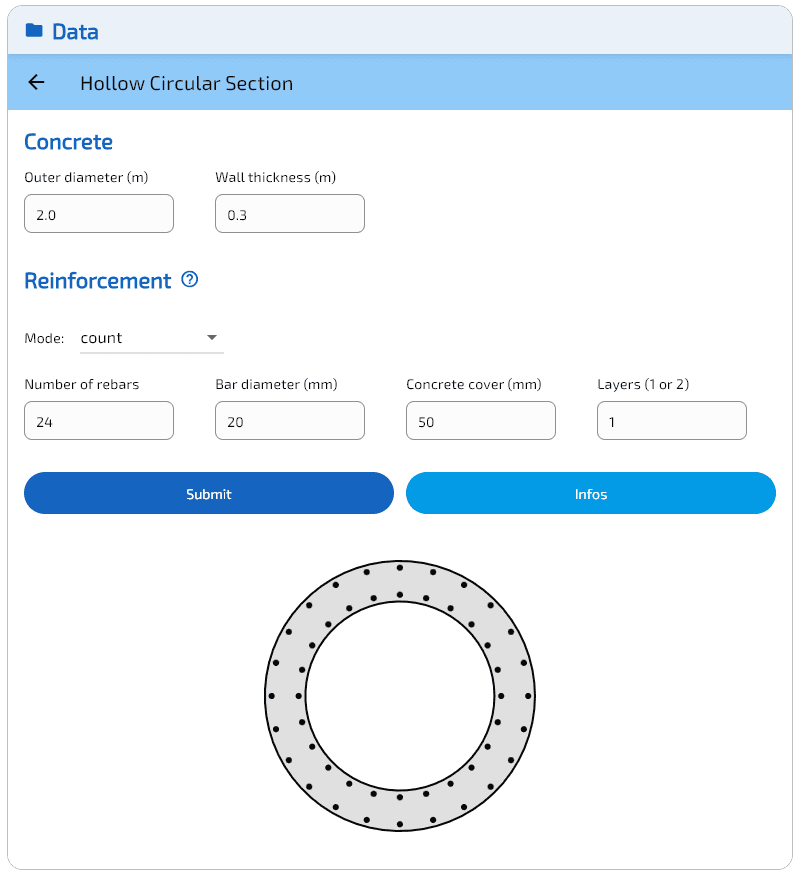The width and height of the screenshot is (804, 880).
Task: Open the Infos dialog
Action: (x=590, y=493)
